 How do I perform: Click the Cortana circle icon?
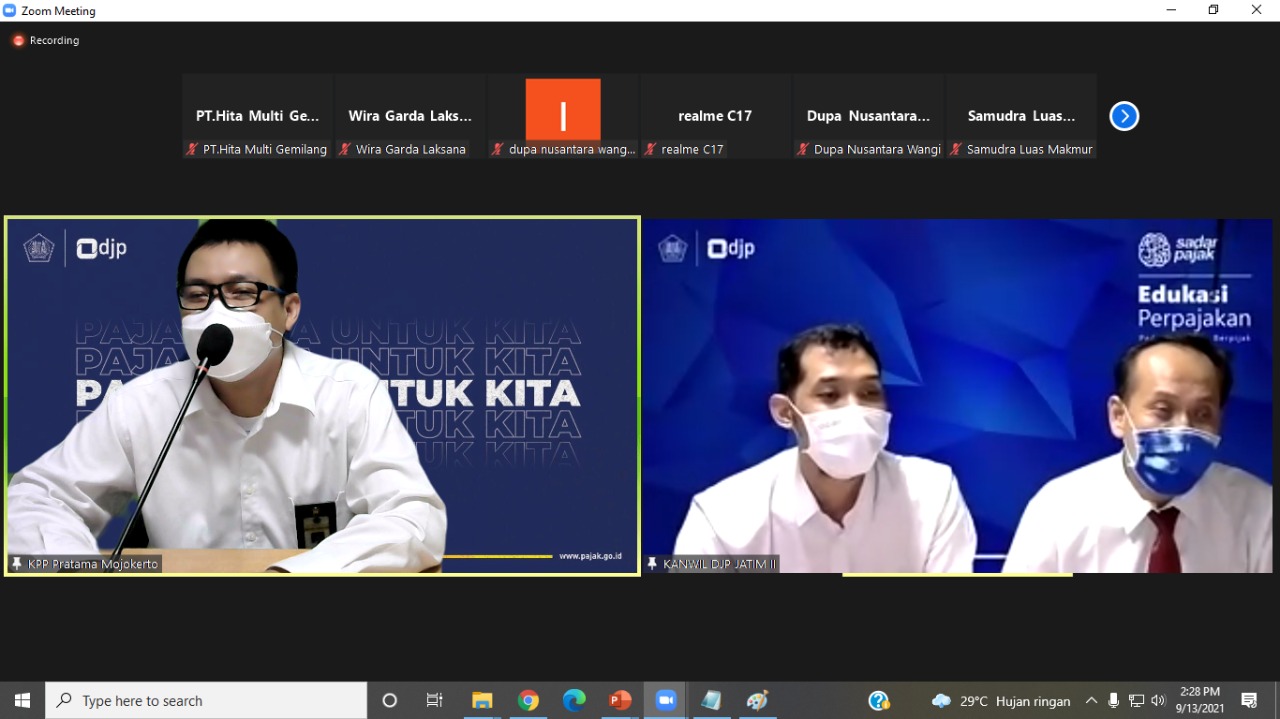coord(390,700)
